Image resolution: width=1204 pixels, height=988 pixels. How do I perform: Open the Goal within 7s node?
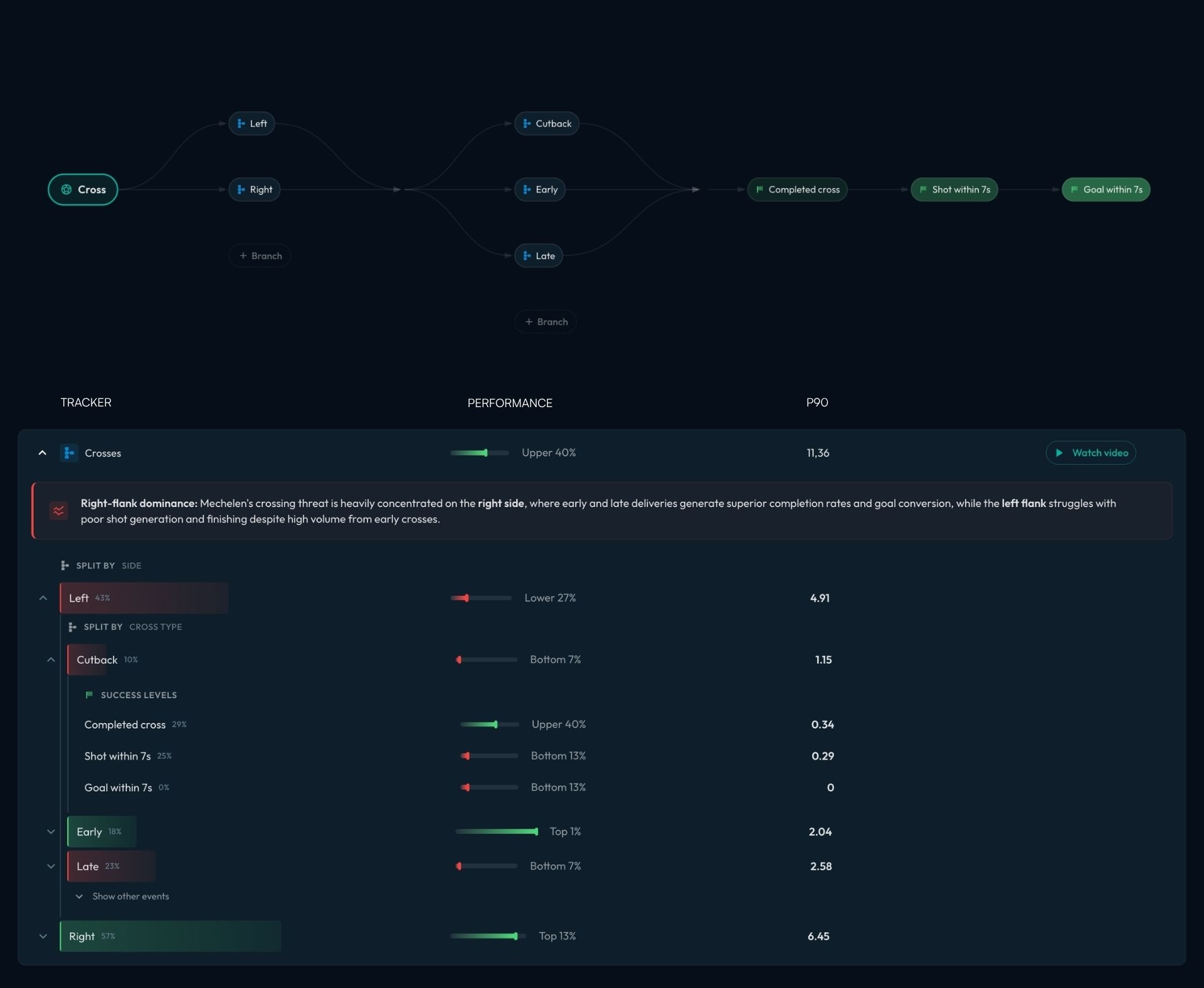click(x=1106, y=189)
